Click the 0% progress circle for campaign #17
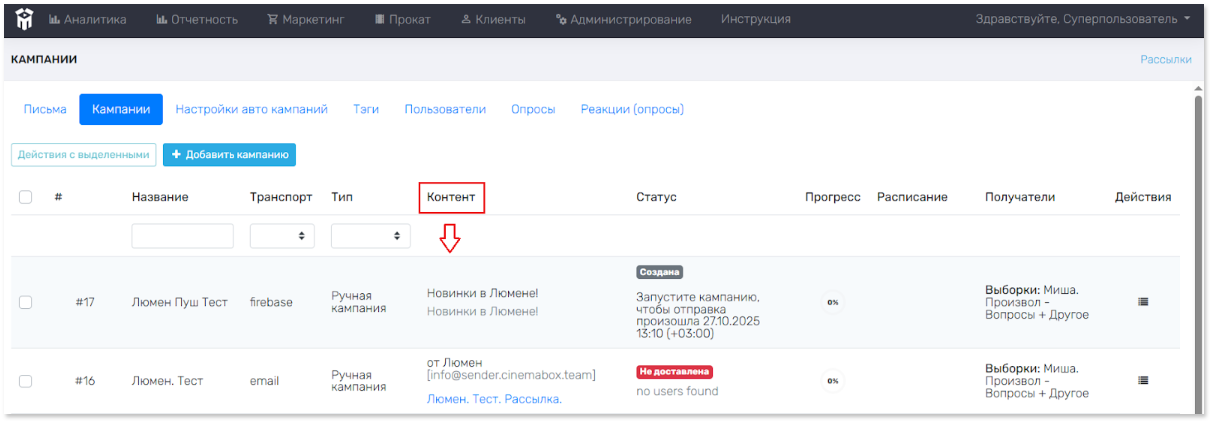Image resolution: width=1210 pixels, height=421 pixels. click(832, 302)
